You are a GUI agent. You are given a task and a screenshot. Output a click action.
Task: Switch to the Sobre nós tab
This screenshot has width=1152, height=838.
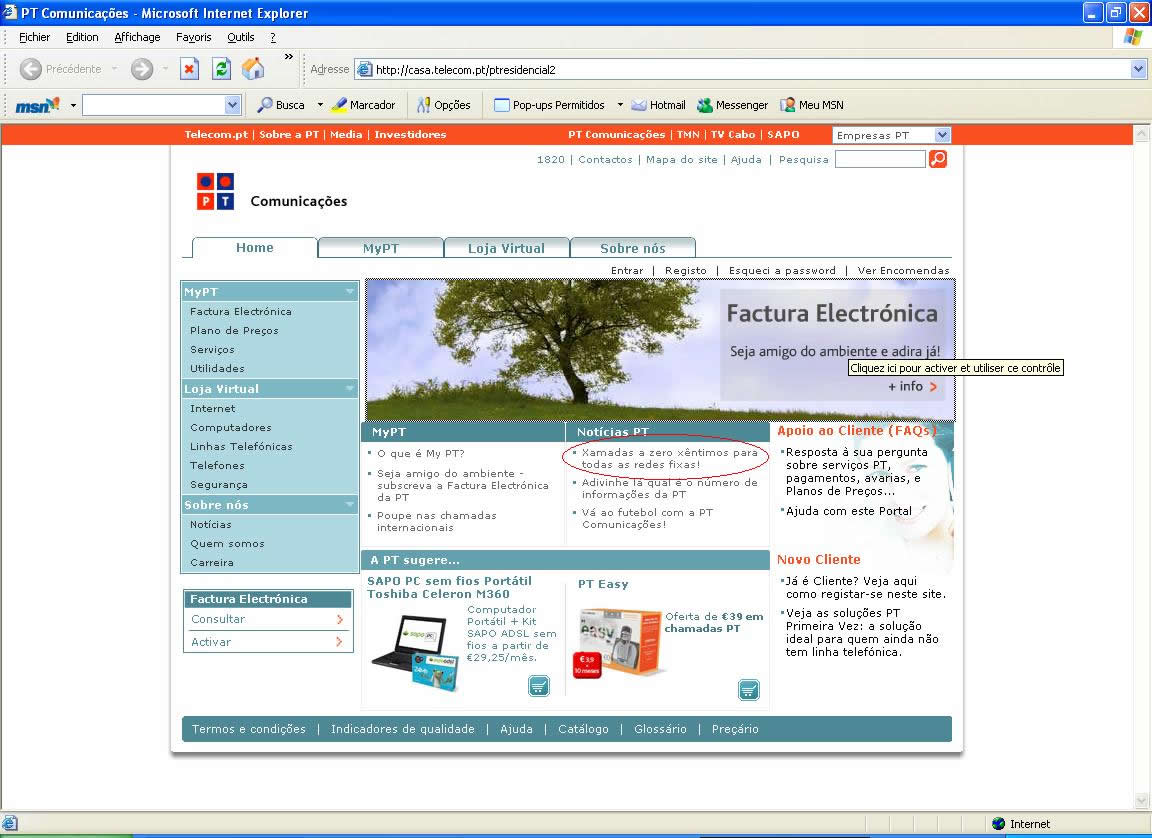(x=633, y=248)
